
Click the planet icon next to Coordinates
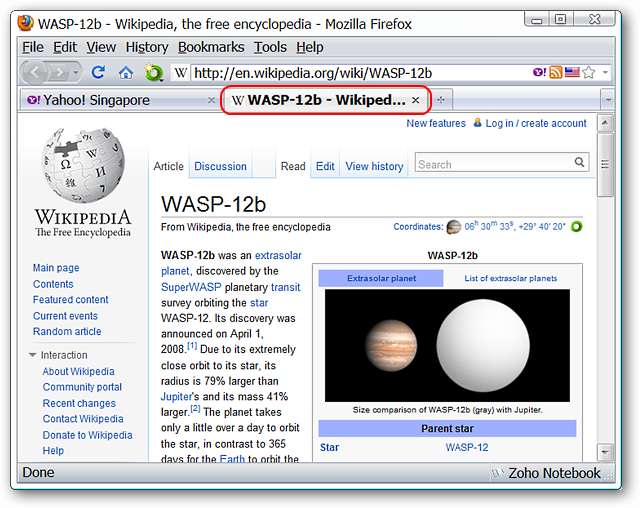[x=453, y=227]
